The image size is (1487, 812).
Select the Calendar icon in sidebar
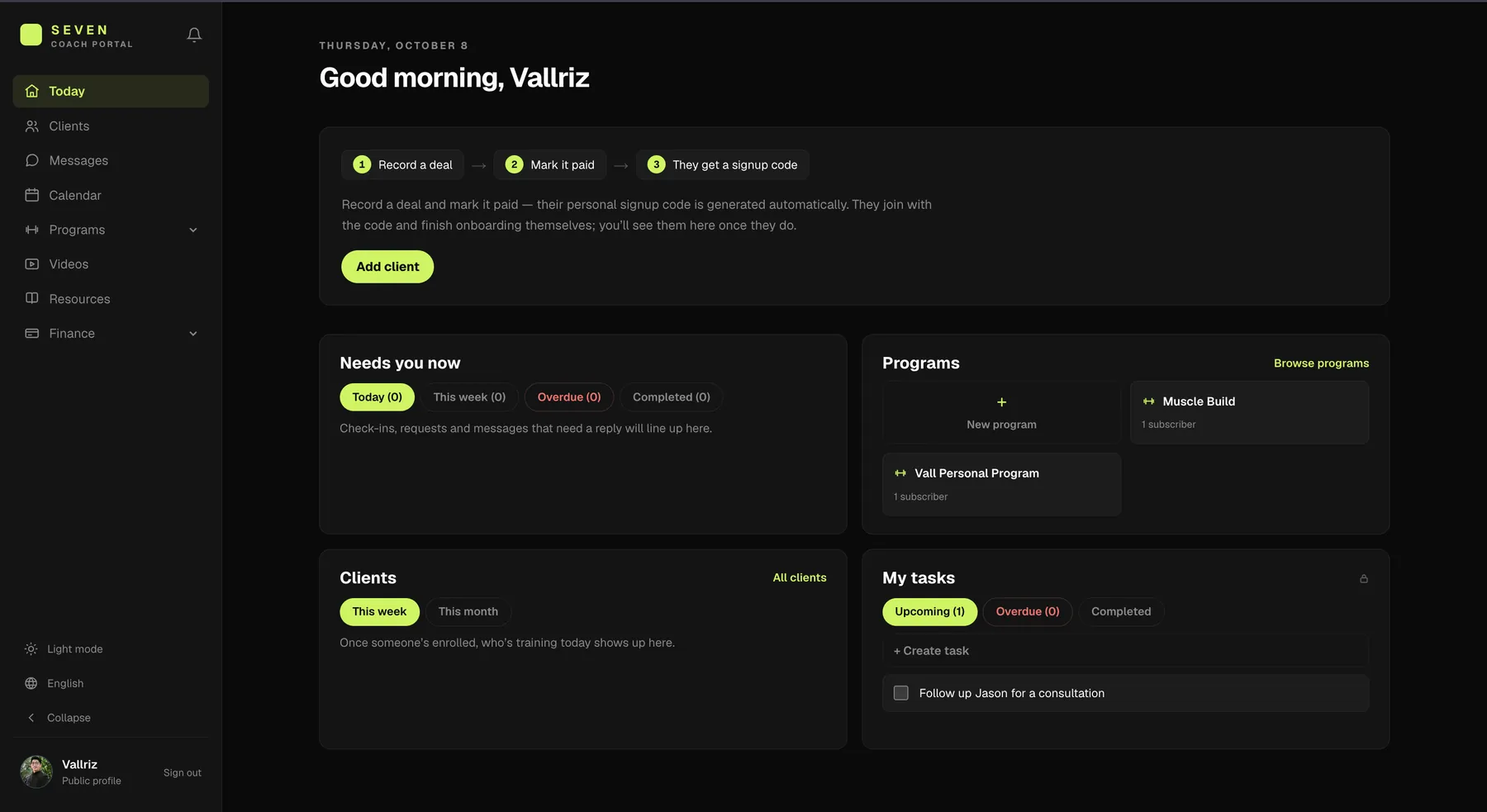pyautogui.click(x=32, y=195)
